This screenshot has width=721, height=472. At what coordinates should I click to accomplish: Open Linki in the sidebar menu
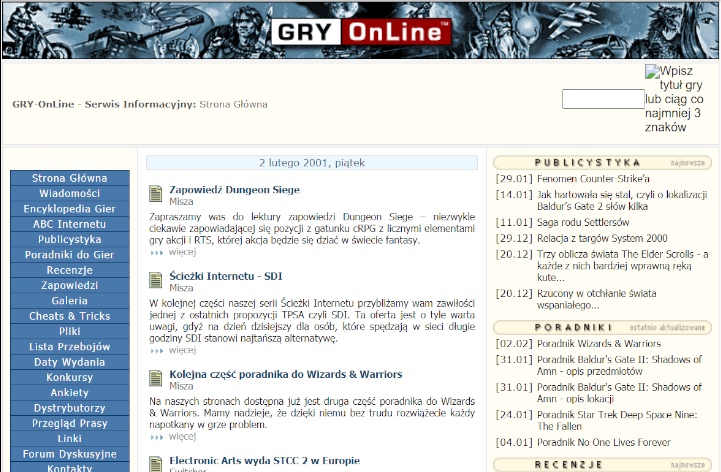pyautogui.click(x=69, y=438)
